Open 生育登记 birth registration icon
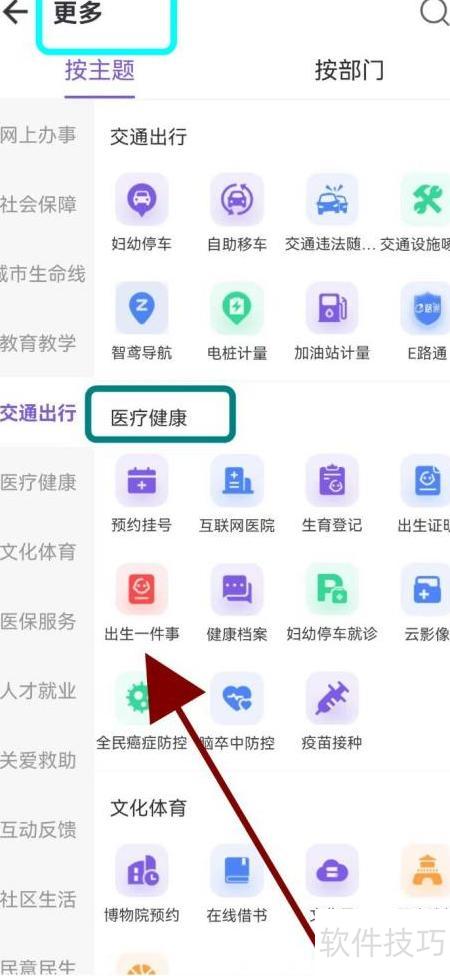The height and width of the screenshot is (976, 450). coord(332,481)
